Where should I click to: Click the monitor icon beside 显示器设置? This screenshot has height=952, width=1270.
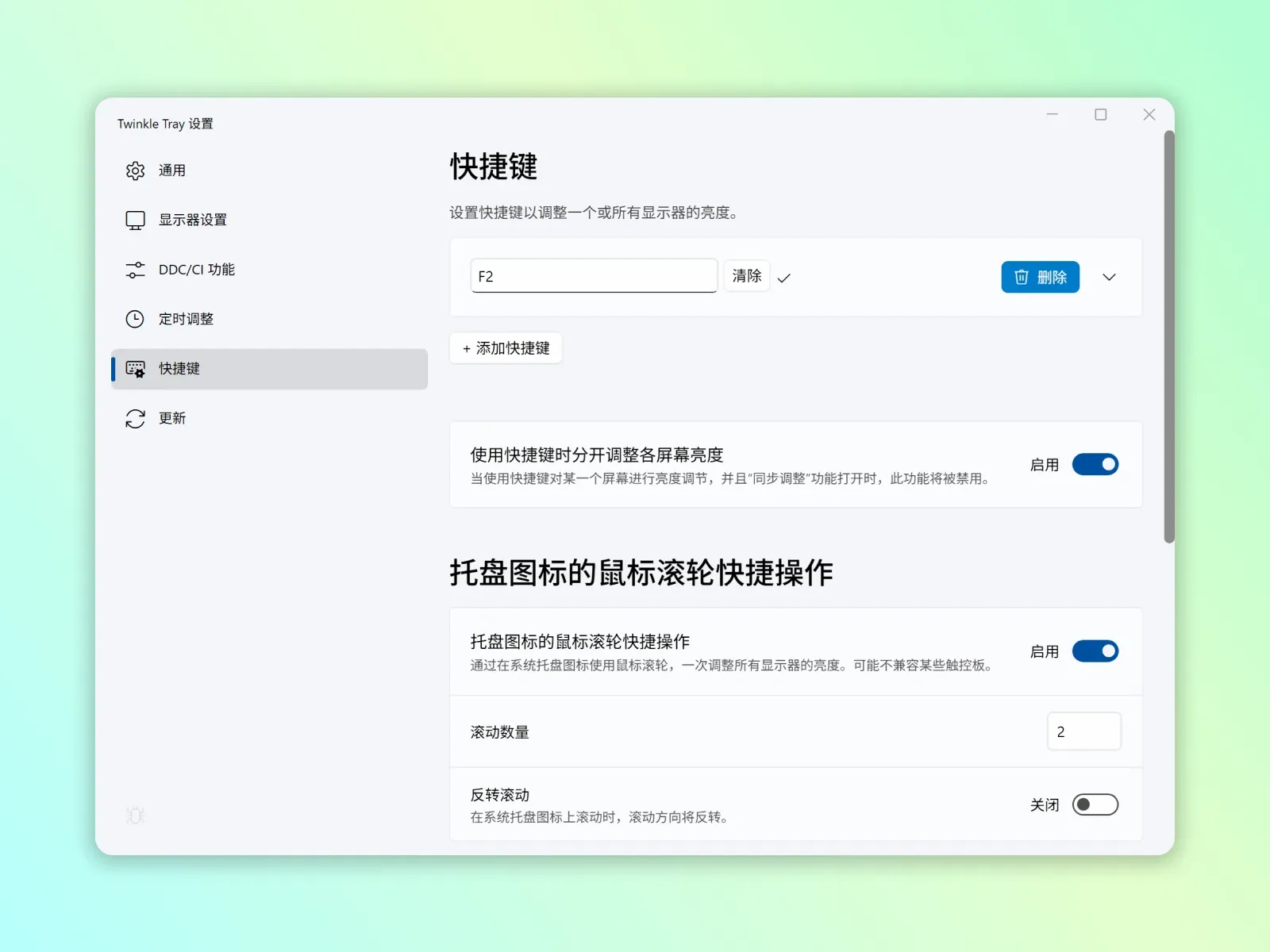pos(135,220)
